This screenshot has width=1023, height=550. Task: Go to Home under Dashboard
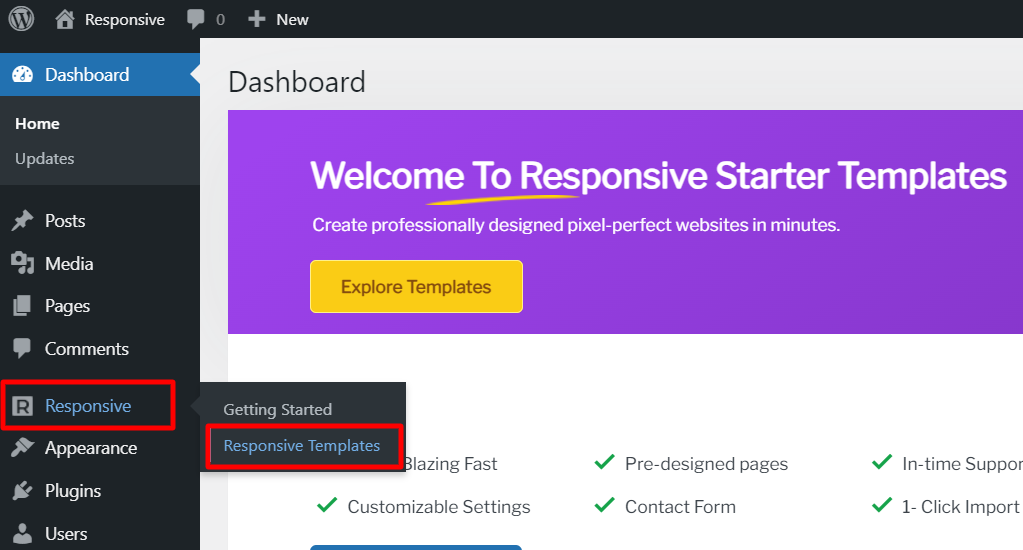37,123
